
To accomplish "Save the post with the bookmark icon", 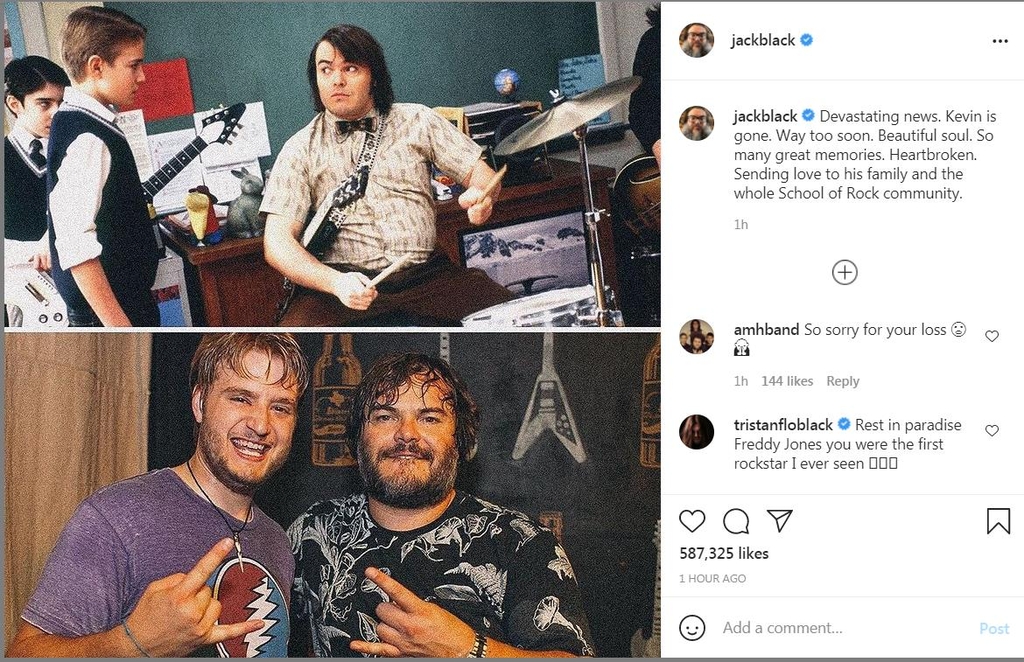I will tap(998, 521).
